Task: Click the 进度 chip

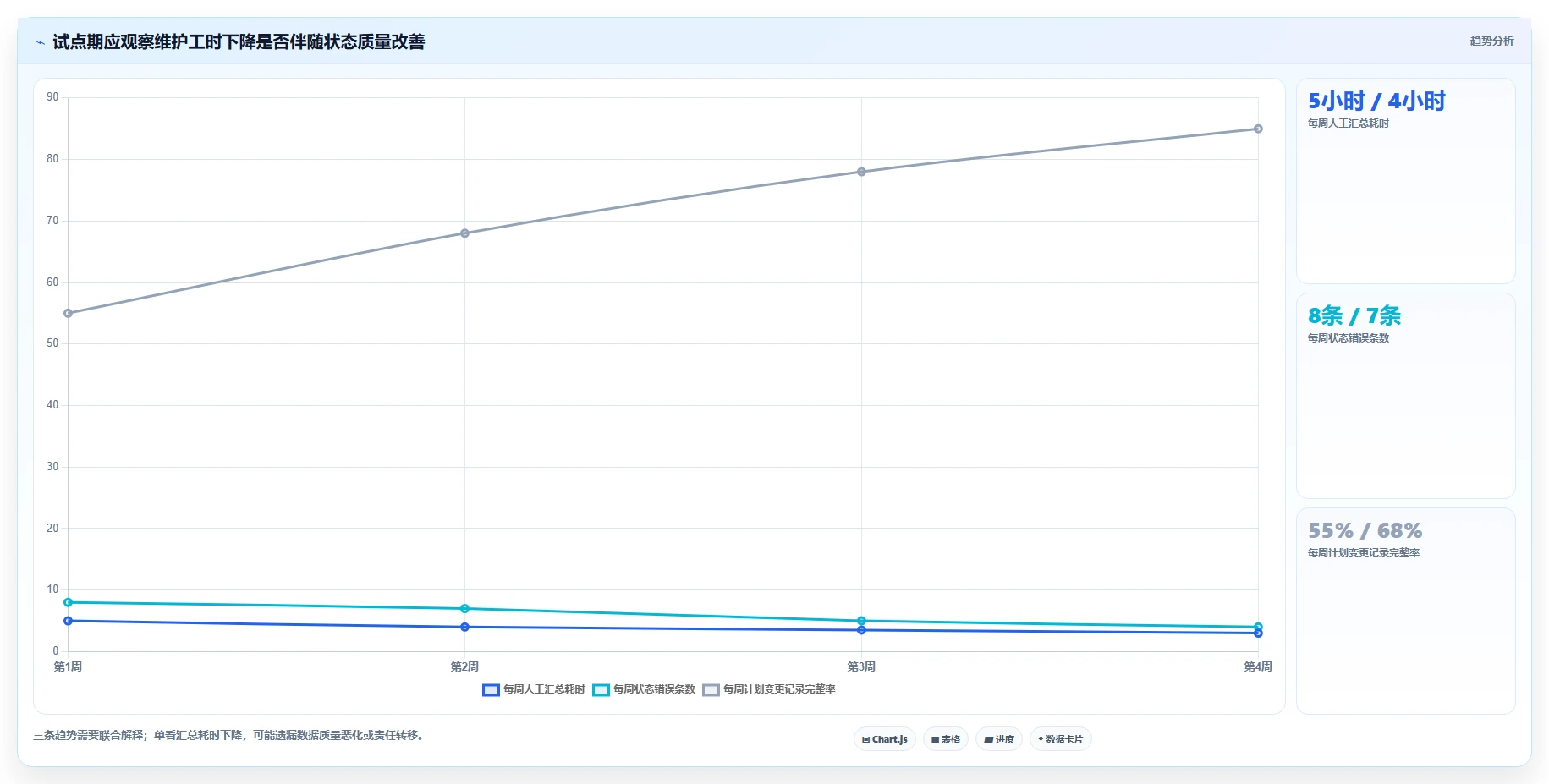Action: pos(999,739)
